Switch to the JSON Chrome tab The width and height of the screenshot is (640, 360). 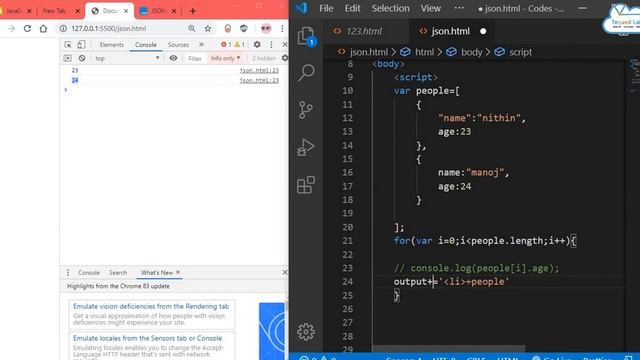pyautogui.click(x=158, y=11)
